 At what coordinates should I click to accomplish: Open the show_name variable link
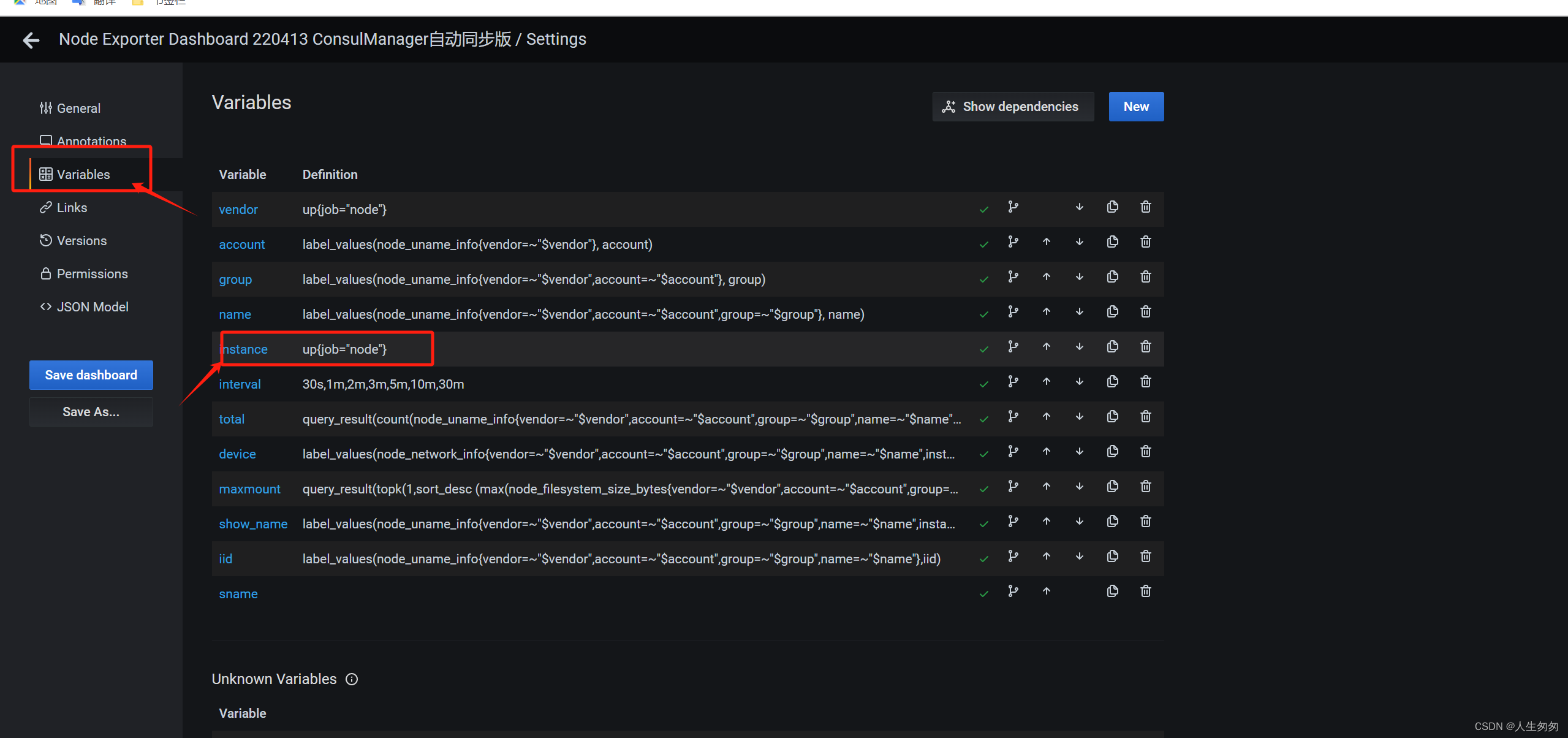253,524
